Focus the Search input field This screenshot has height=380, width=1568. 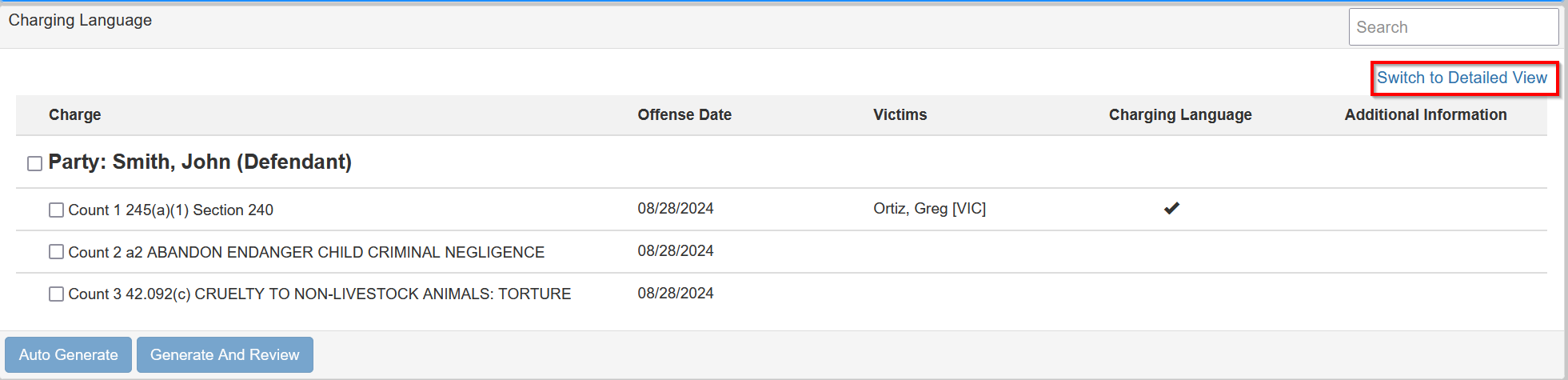pos(1453,27)
